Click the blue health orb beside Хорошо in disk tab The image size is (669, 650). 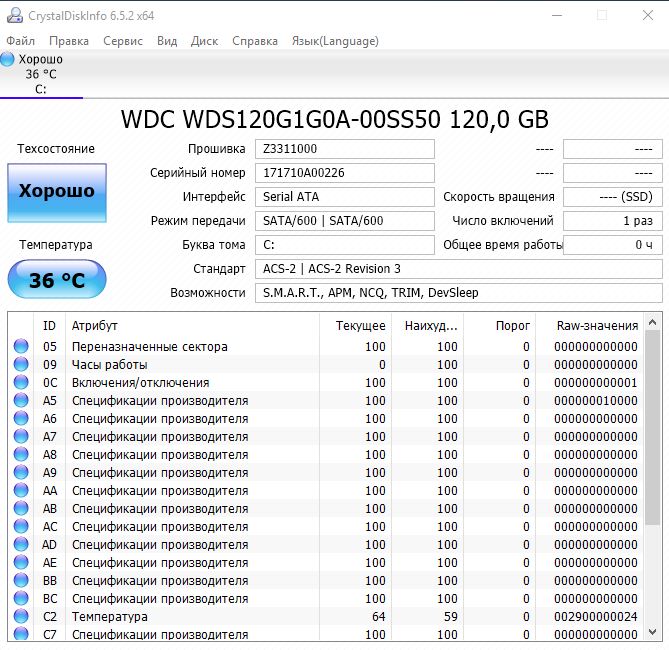(x=7, y=59)
